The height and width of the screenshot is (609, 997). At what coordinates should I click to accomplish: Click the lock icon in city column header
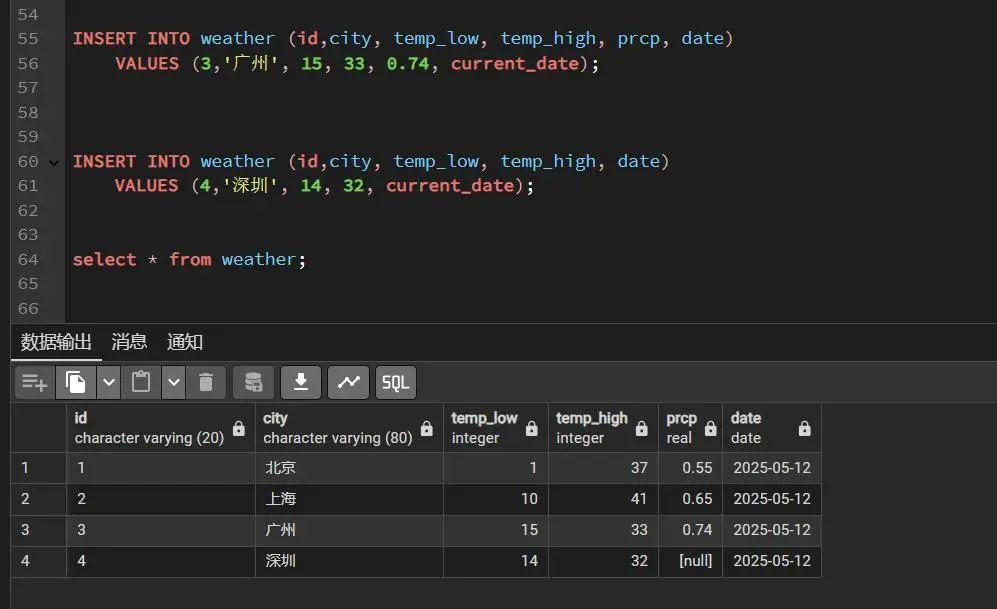[427, 428]
